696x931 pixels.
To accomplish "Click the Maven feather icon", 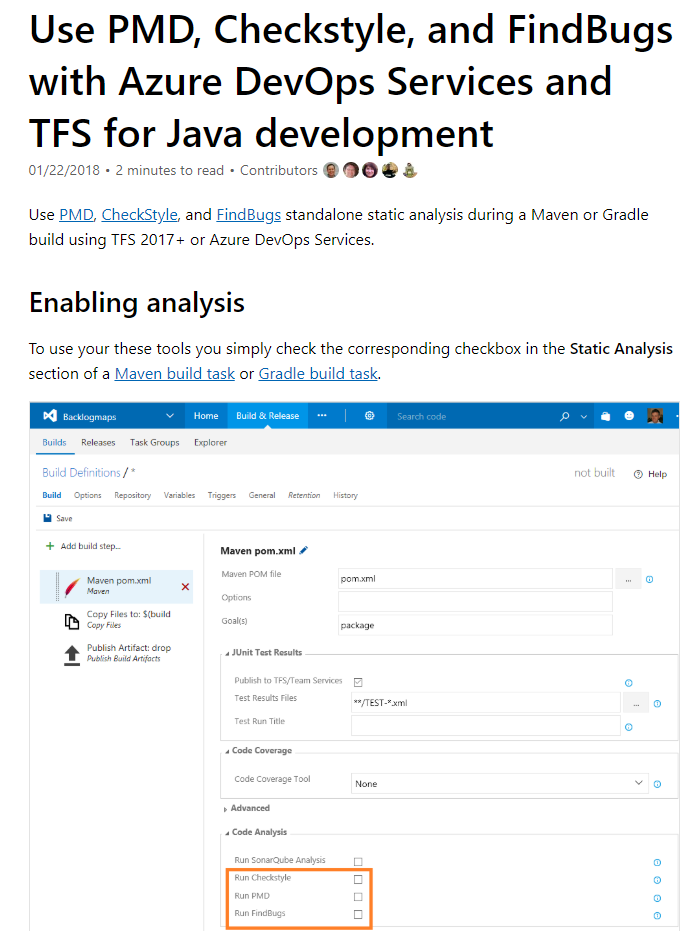I will (72, 587).
